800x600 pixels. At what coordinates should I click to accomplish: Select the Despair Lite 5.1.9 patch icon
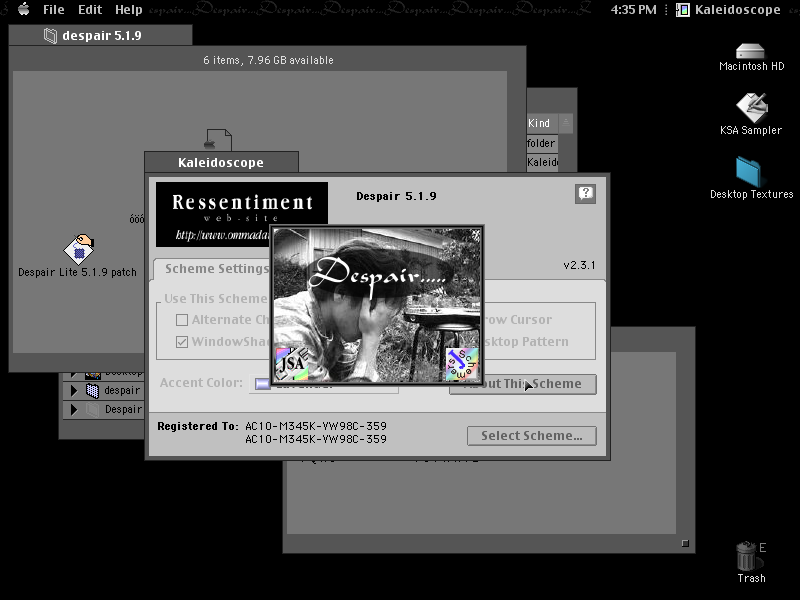tap(79, 249)
